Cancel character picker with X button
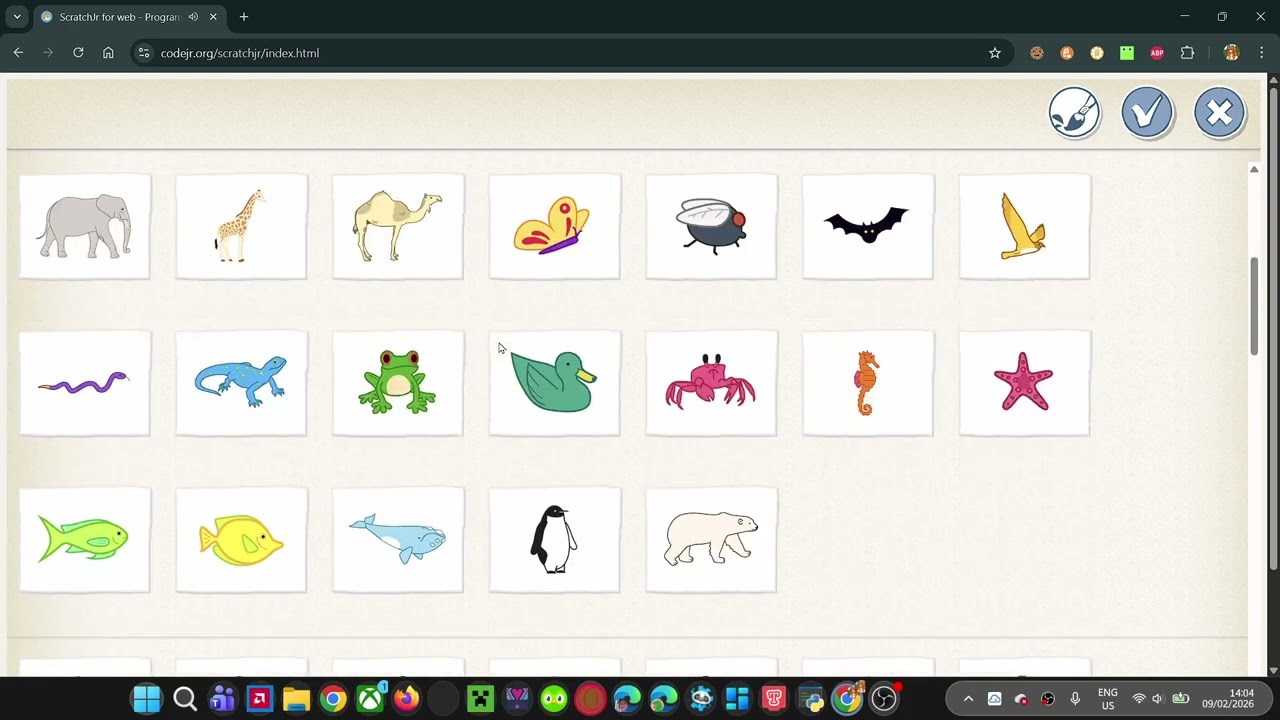The image size is (1280, 720). 1220,113
